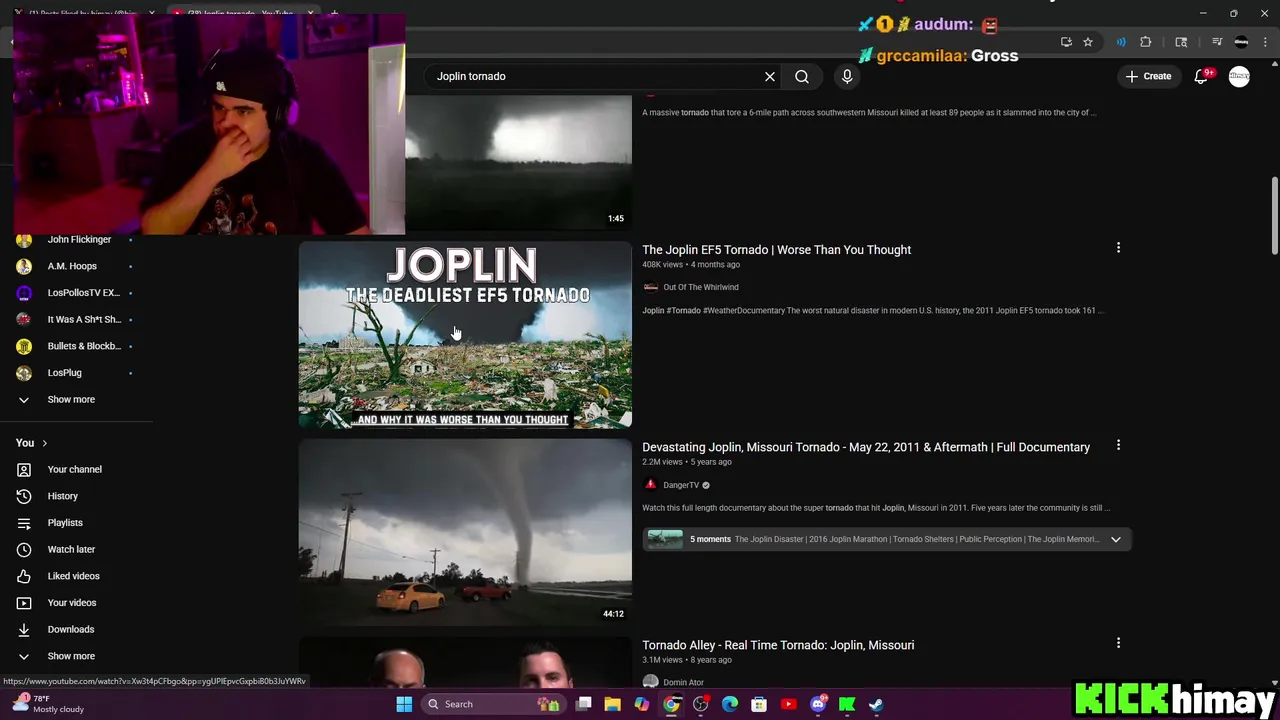Image resolution: width=1280 pixels, height=720 pixels.
Task: Open Discord from the taskbar
Action: [818, 704]
